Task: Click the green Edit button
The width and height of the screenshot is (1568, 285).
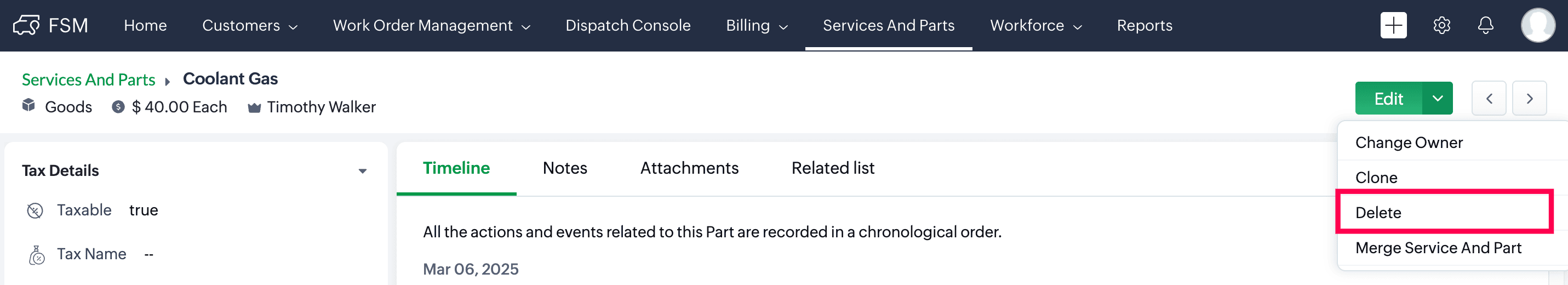Action: 1388,99
